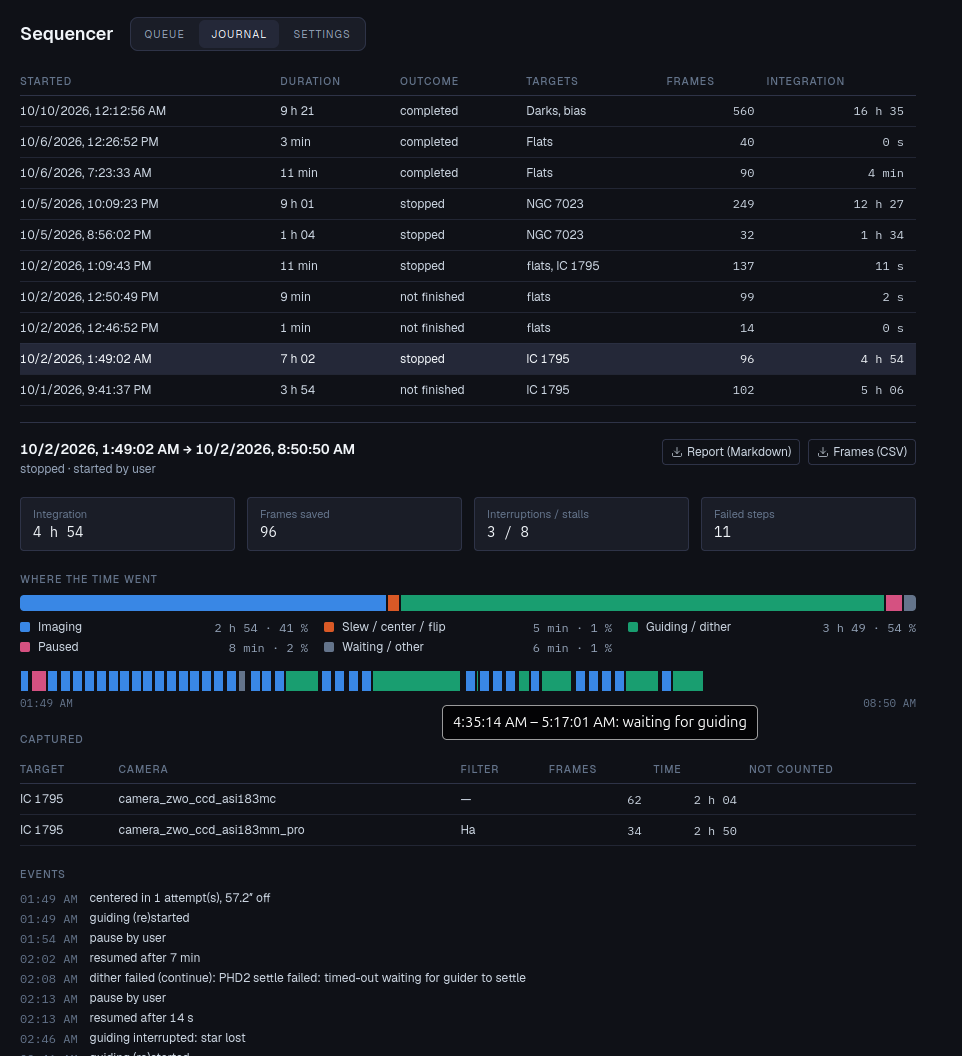Click the STARTED column header

tap(46, 81)
